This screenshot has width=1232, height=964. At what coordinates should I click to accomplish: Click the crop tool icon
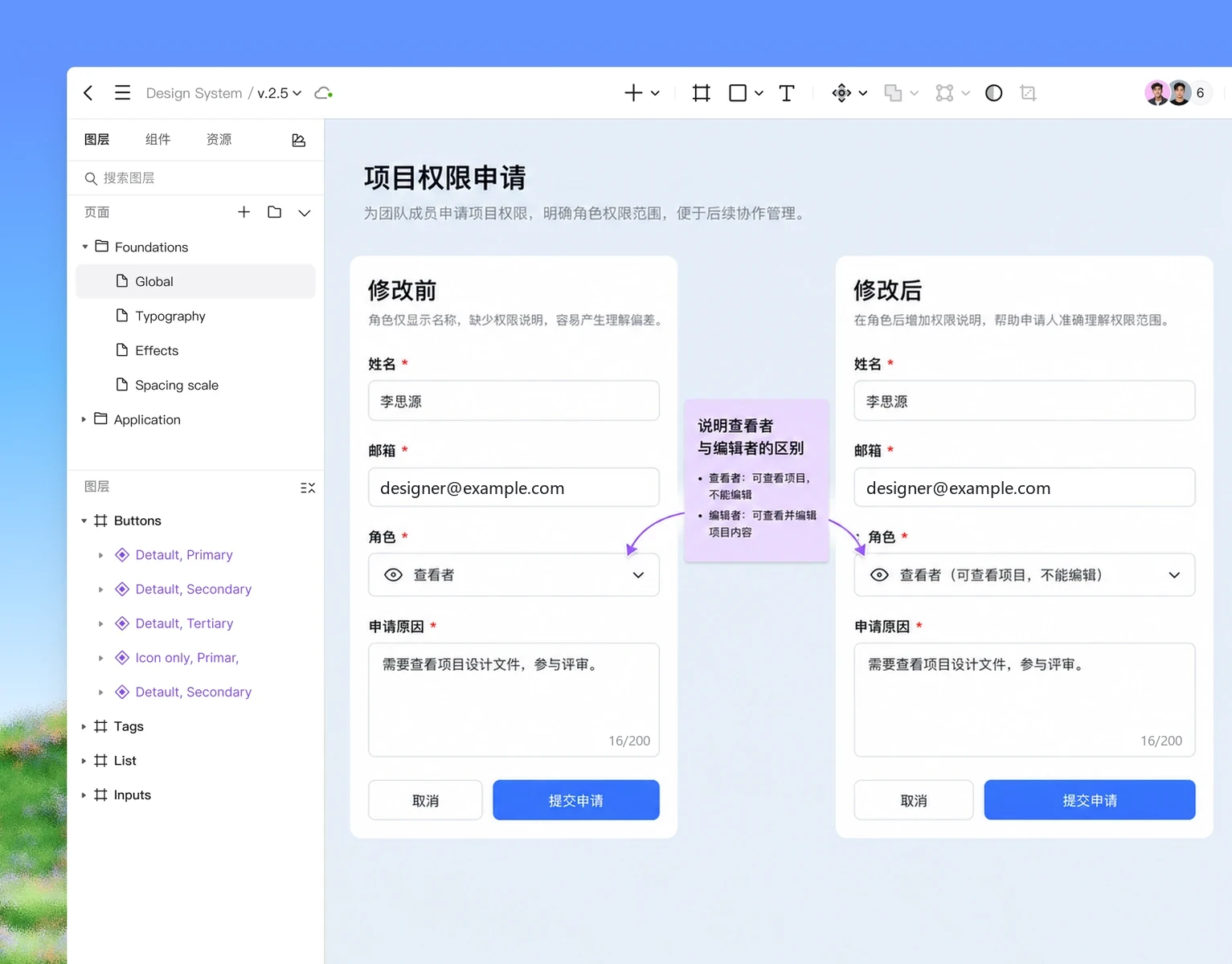(1028, 93)
